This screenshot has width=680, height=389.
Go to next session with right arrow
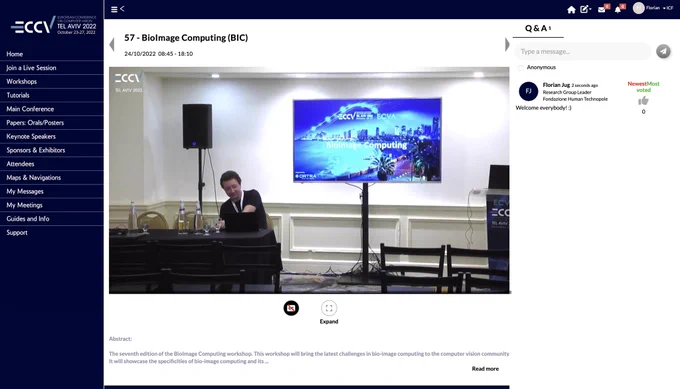[507, 44]
